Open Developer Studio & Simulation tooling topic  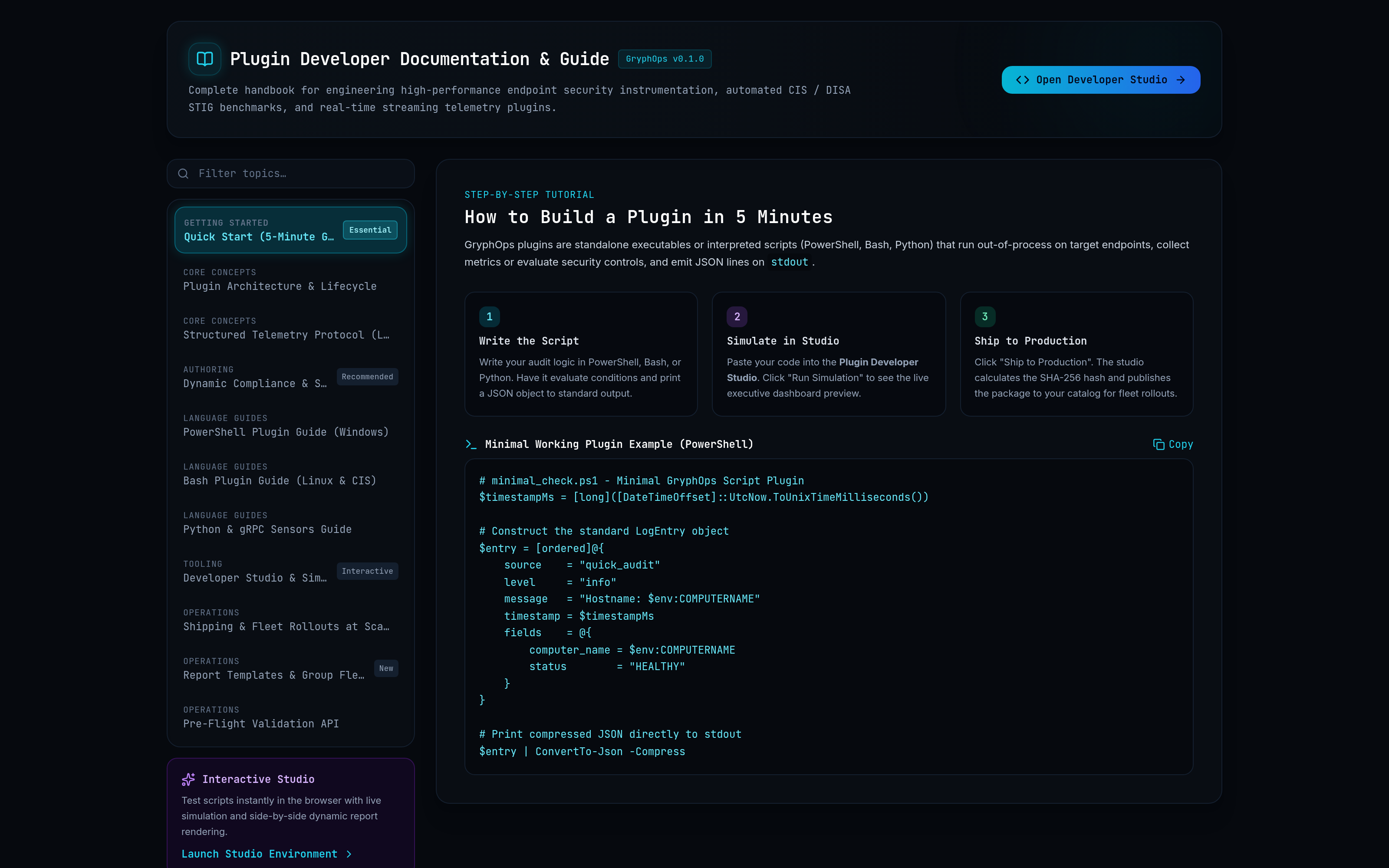point(290,572)
